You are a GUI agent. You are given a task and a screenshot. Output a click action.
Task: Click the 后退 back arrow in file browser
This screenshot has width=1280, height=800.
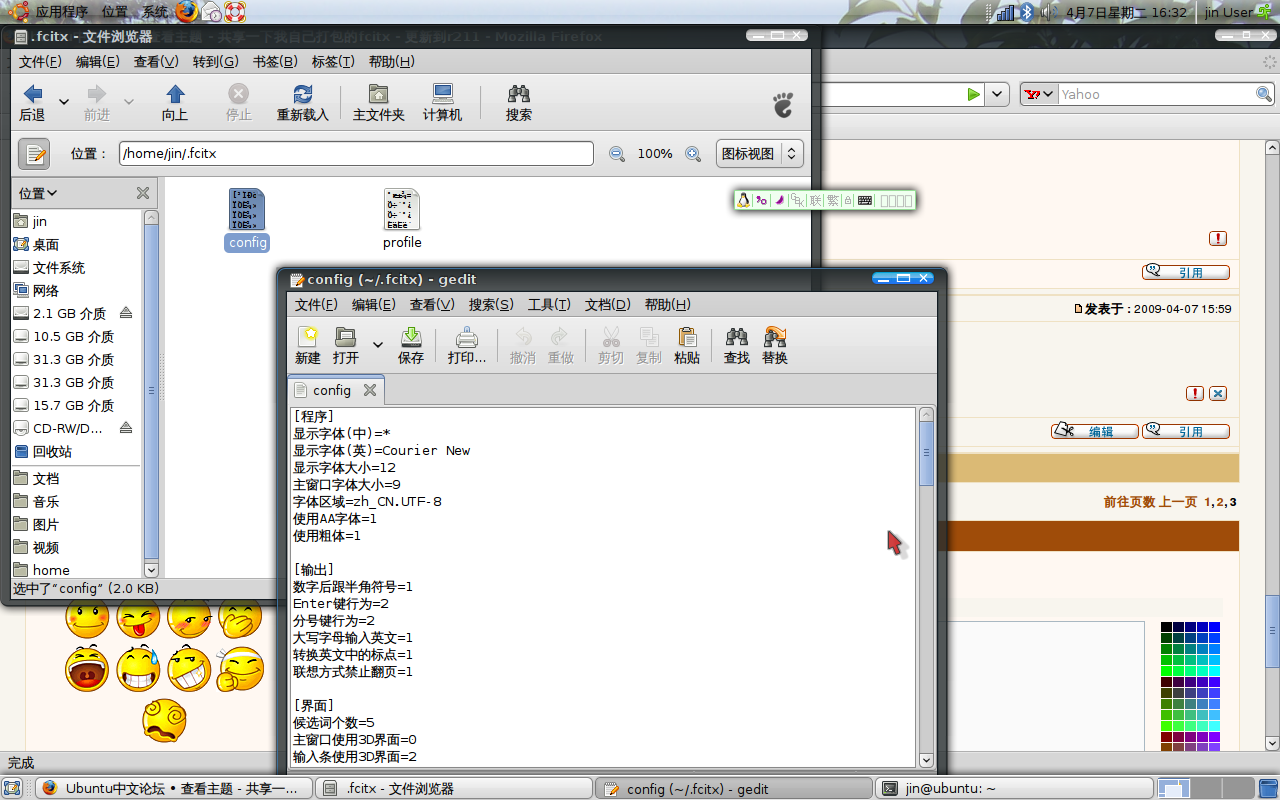point(33,94)
